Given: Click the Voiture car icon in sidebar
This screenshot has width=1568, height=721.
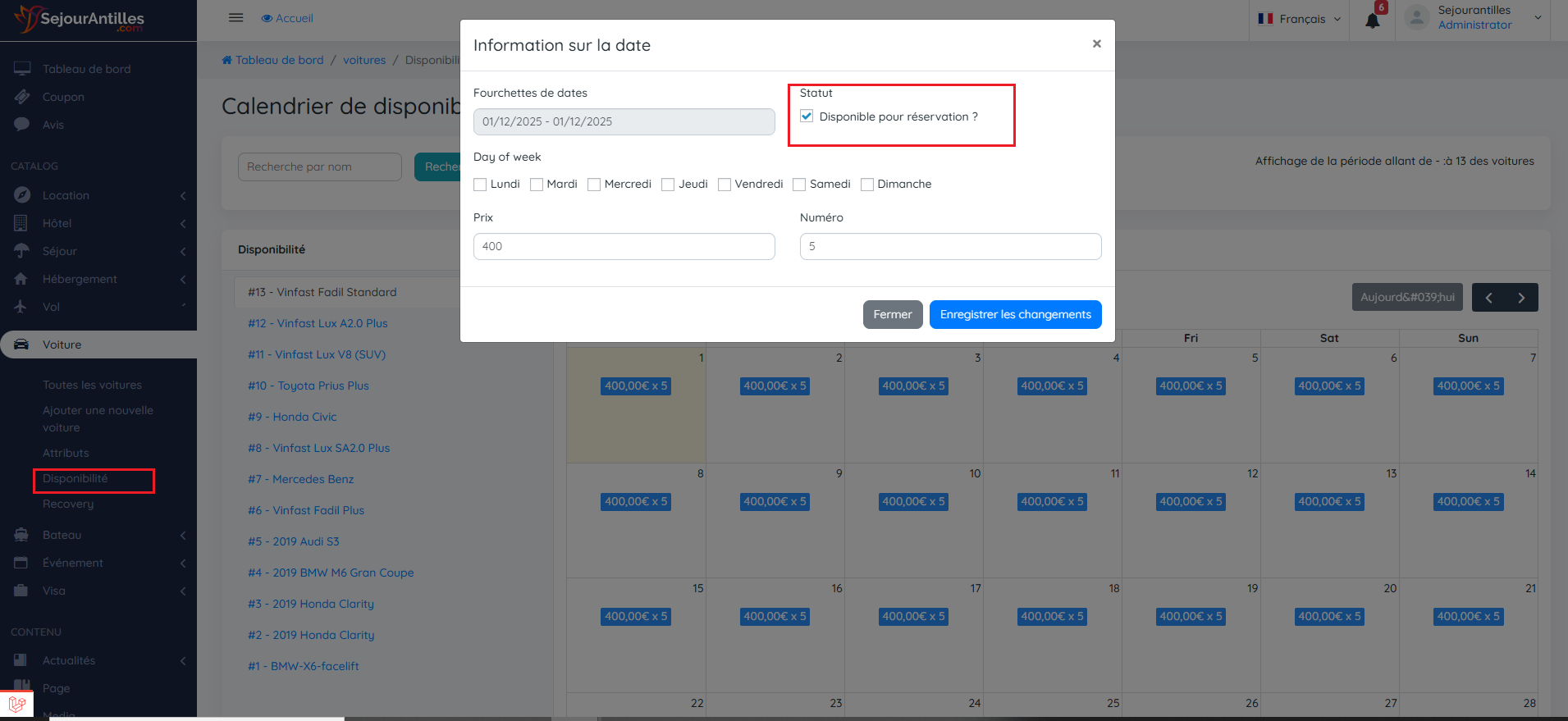Looking at the screenshot, I should point(22,345).
